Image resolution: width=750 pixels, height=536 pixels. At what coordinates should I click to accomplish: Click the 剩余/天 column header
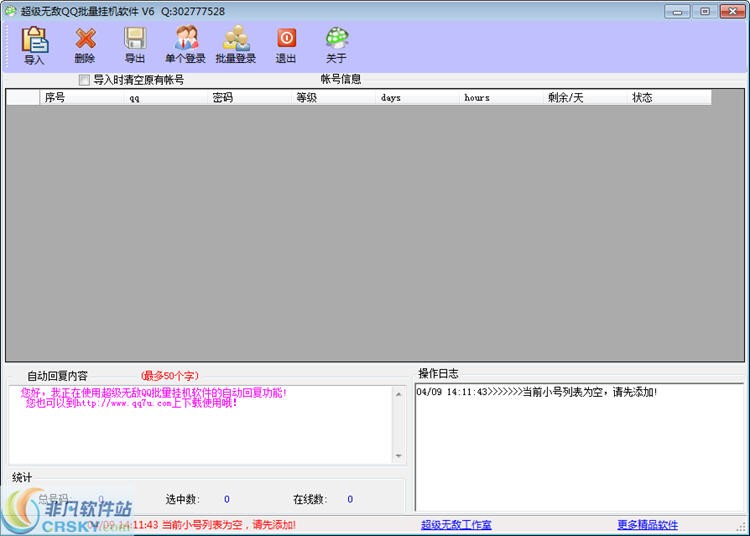(585, 98)
